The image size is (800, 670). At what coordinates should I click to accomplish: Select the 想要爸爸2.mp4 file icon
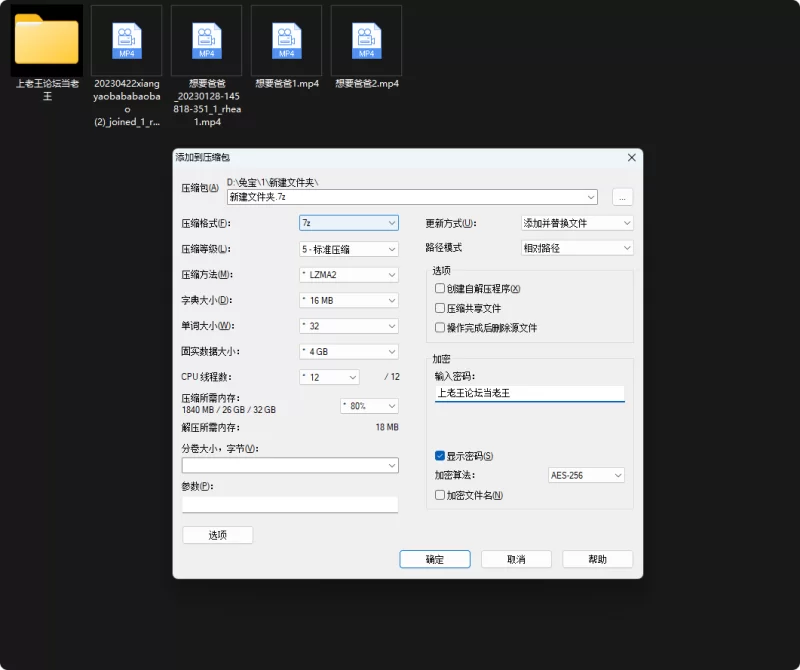366,41
